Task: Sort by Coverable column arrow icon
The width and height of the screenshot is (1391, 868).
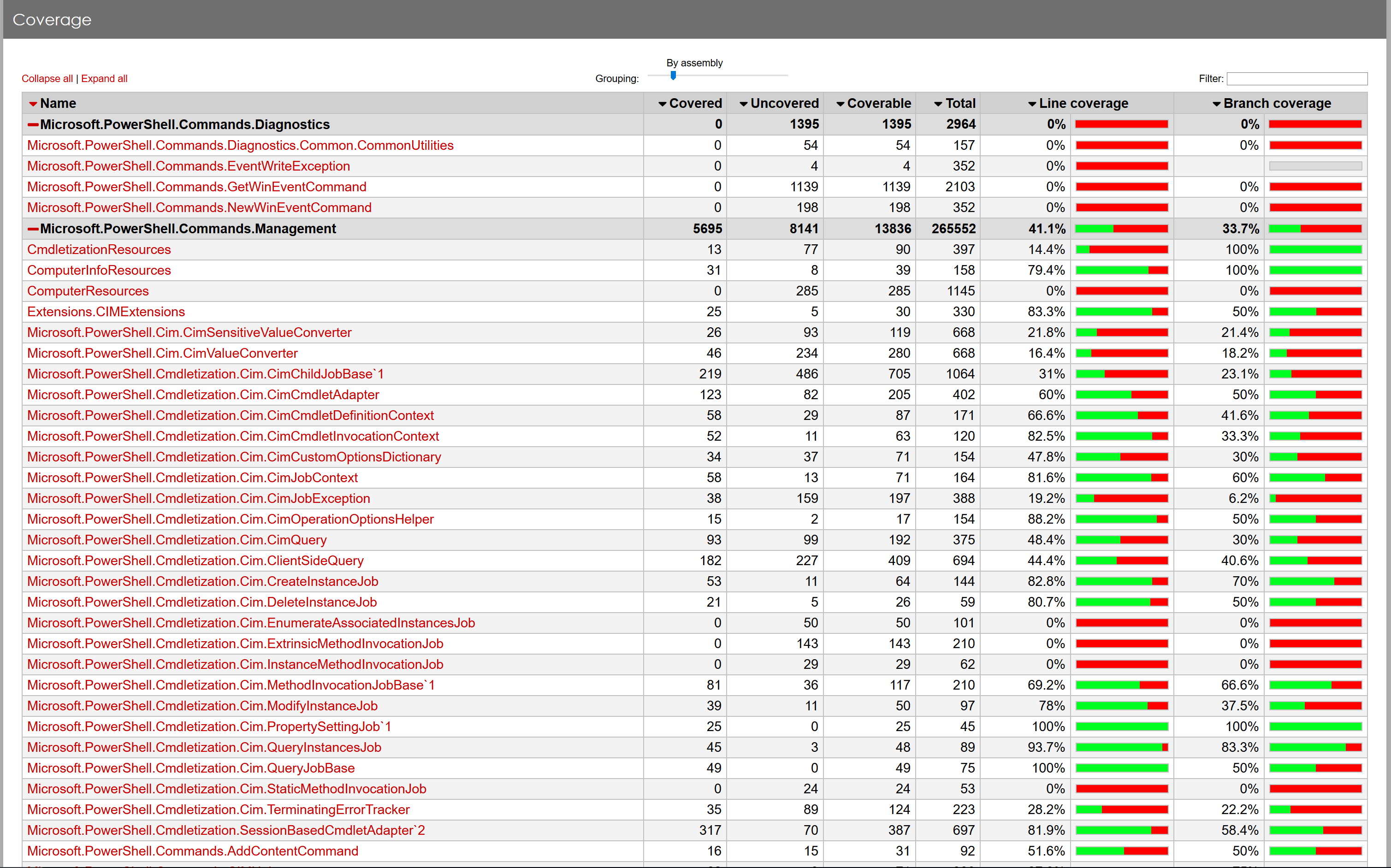Action: point(840,104)
